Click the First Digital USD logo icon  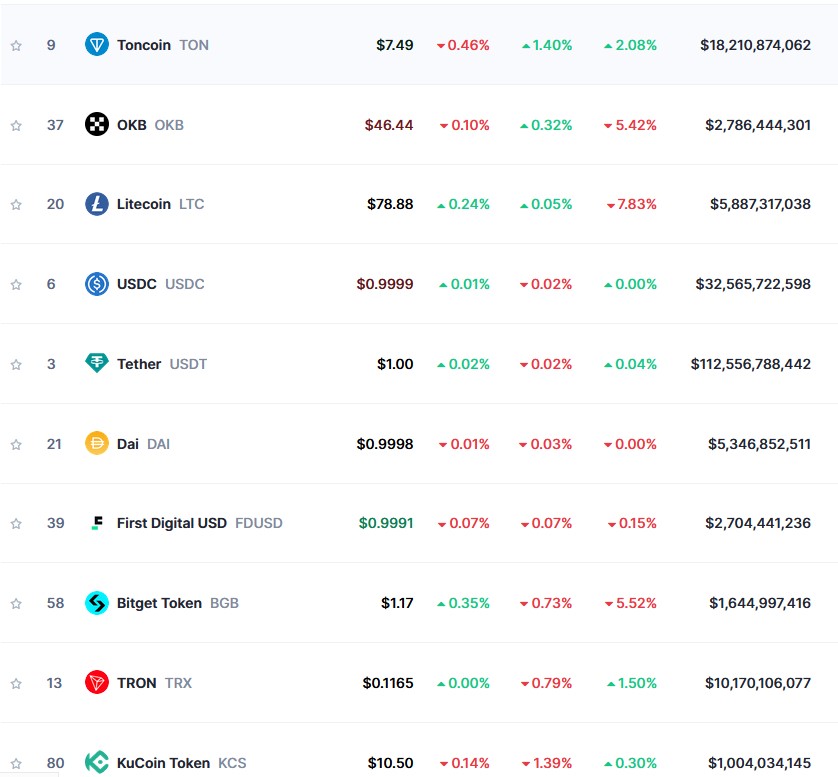(x=97, y=523)
